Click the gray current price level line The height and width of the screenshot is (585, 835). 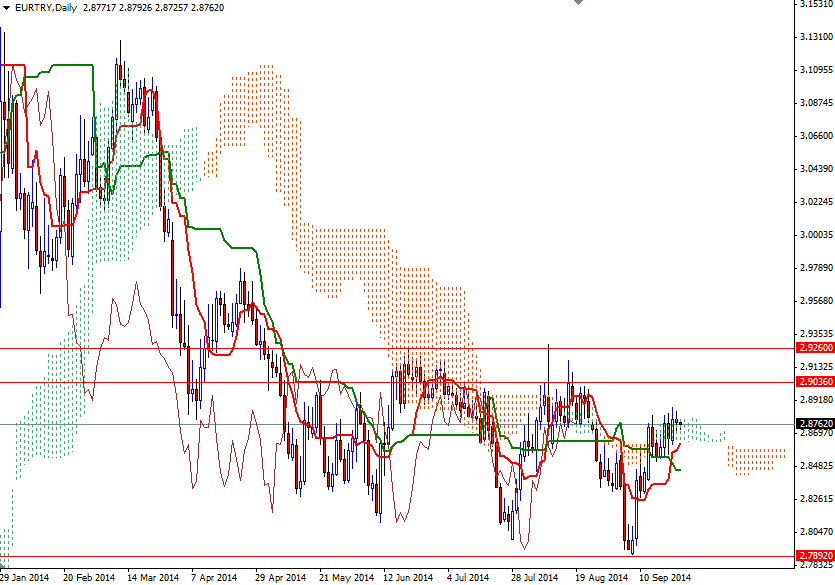200,423
